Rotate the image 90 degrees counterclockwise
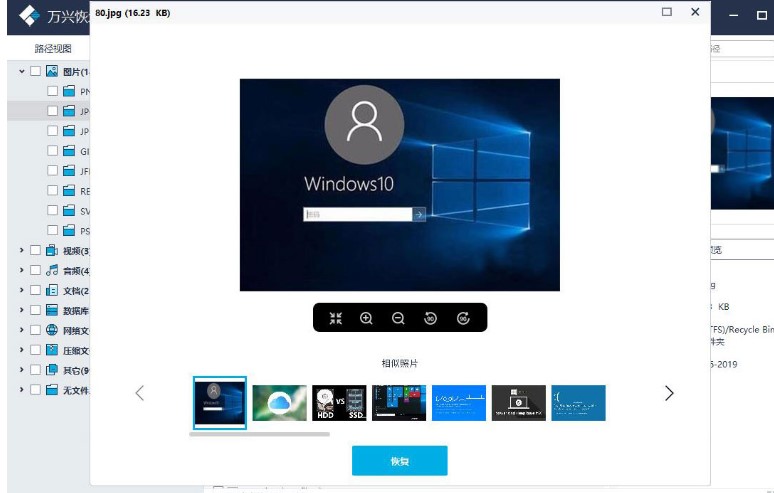The image size is (774, 493). [x=430, y=318]
